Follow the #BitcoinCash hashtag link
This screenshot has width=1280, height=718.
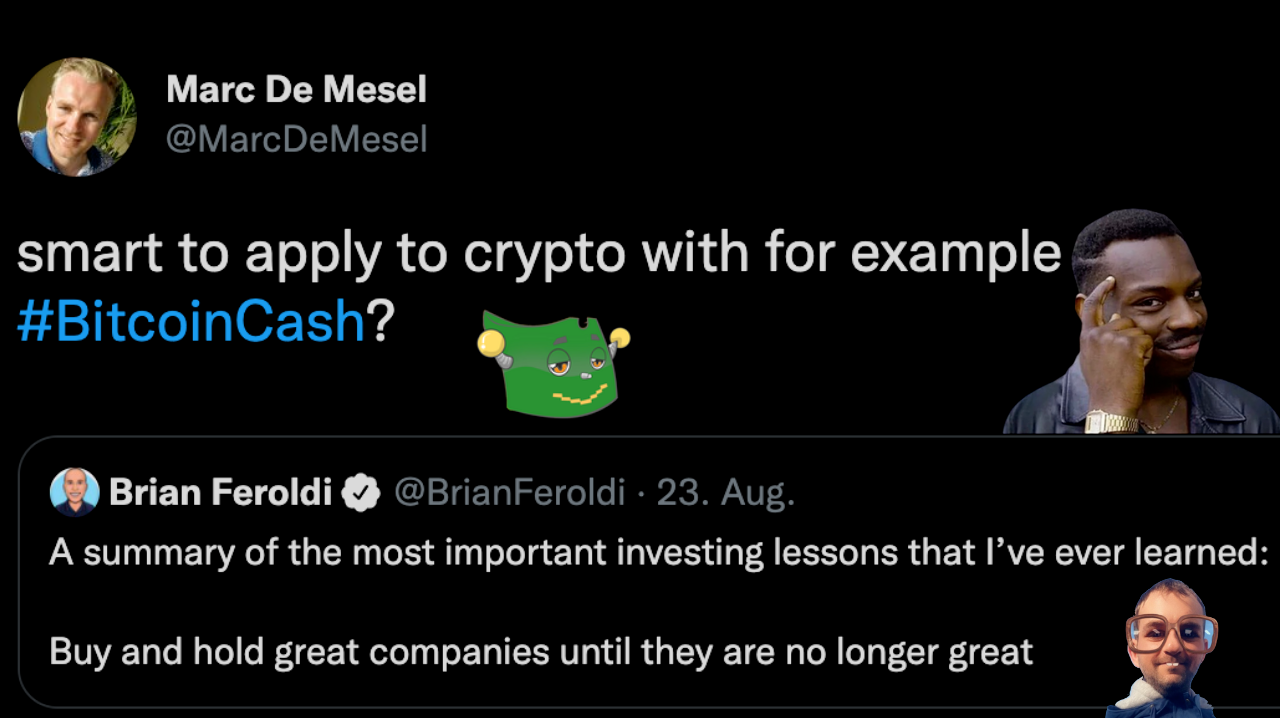[191, 322]
